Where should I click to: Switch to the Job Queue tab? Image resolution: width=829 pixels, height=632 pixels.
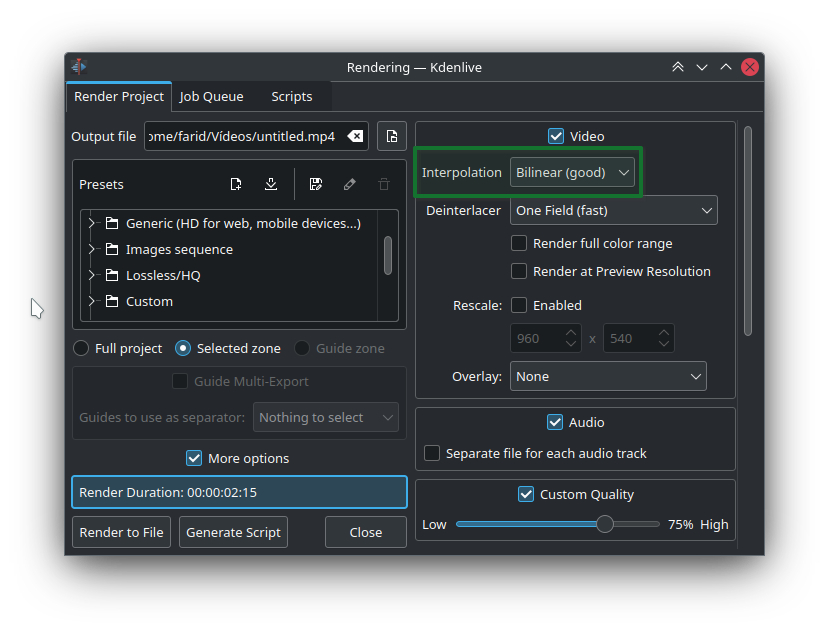[211, 97]
